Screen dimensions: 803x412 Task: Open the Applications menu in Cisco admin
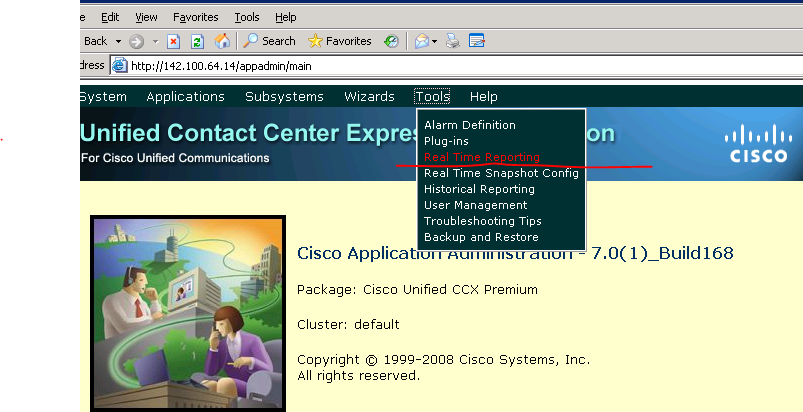tap(185, 97)
